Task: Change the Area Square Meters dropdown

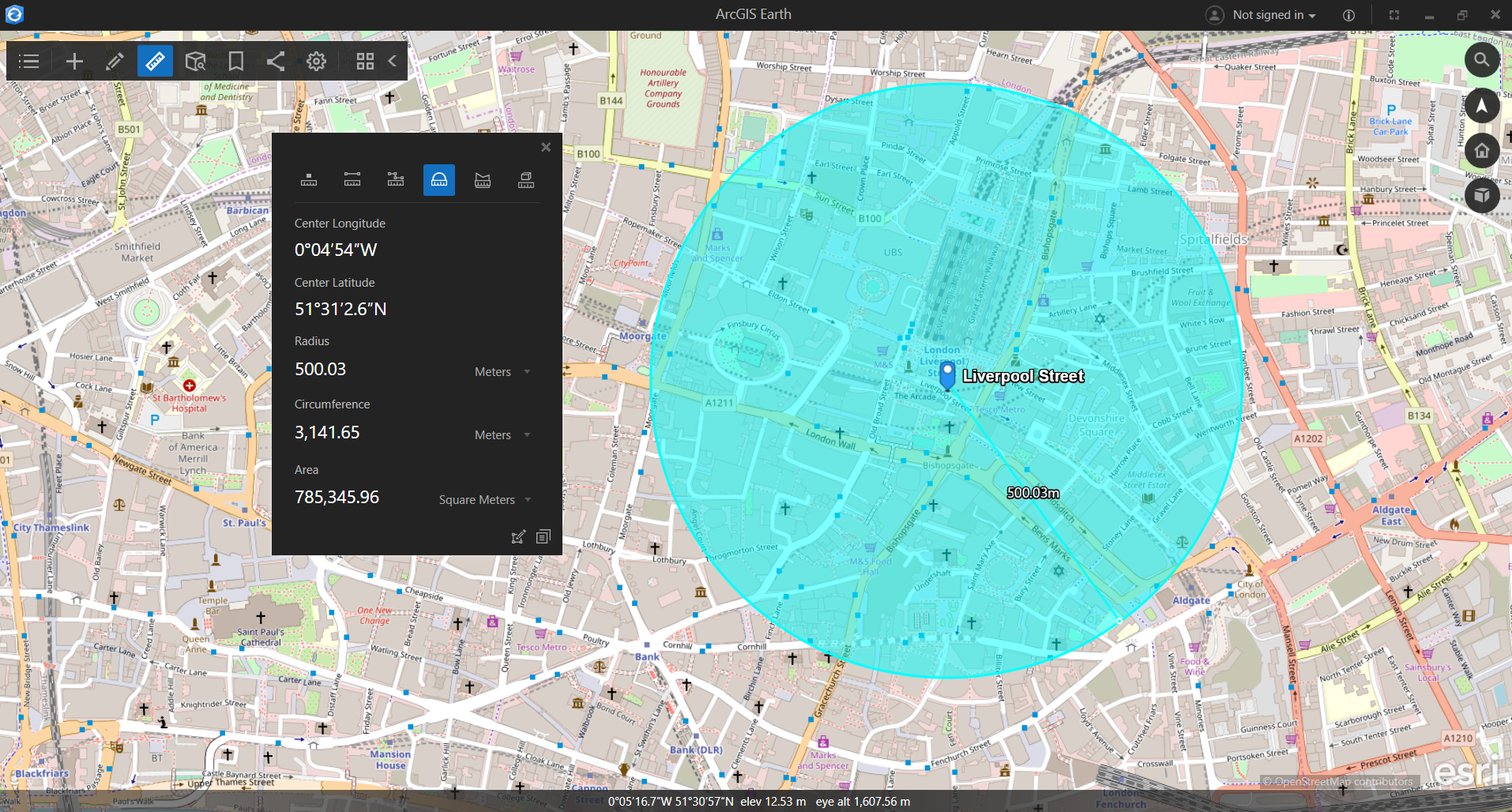Action: pyautogui.click(x=486, y=499)
